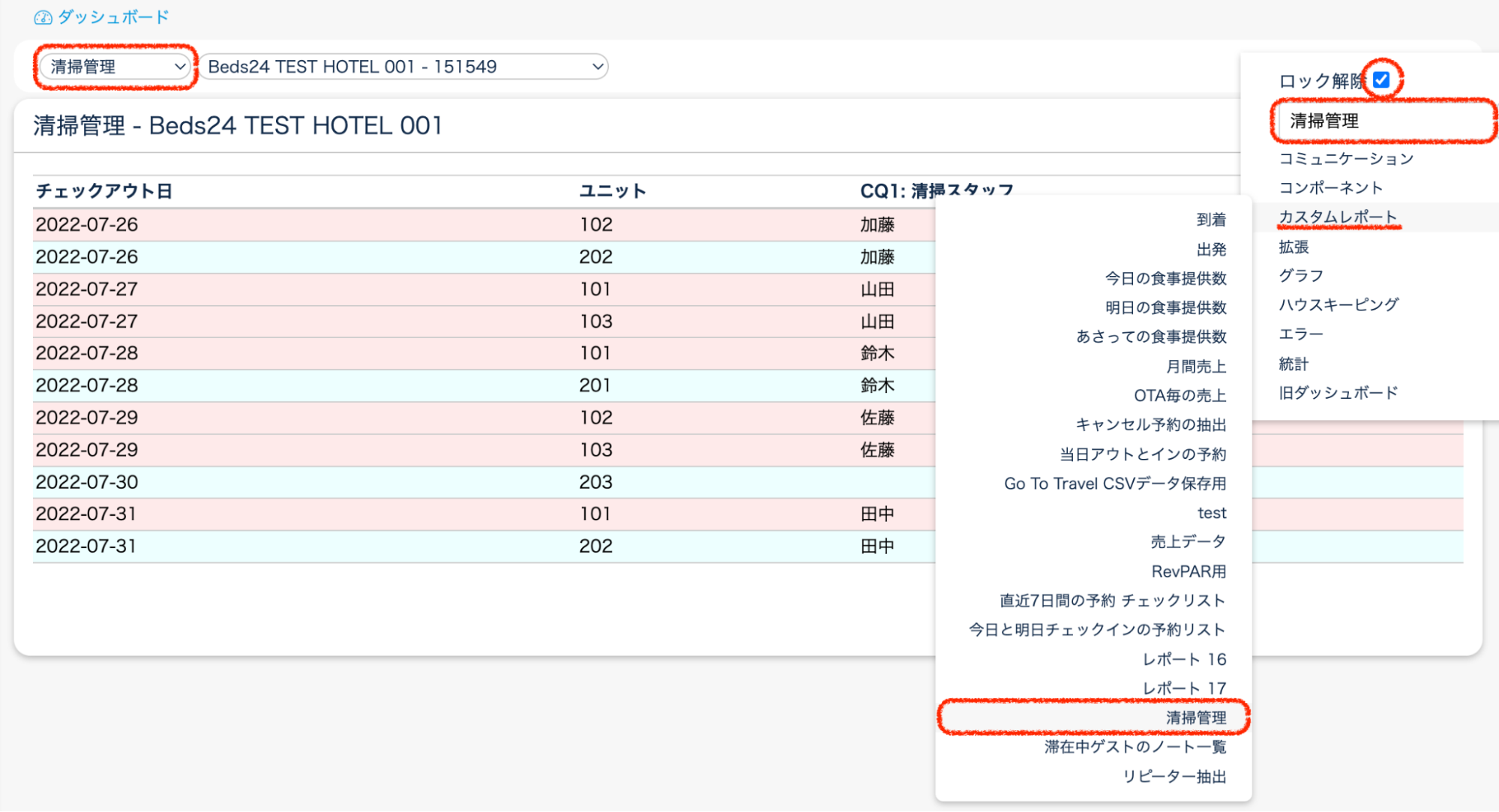This screenshot has width=1499, height=812.
Task: Open the グラフ menu item
Action: click(x=1301, y=275)
